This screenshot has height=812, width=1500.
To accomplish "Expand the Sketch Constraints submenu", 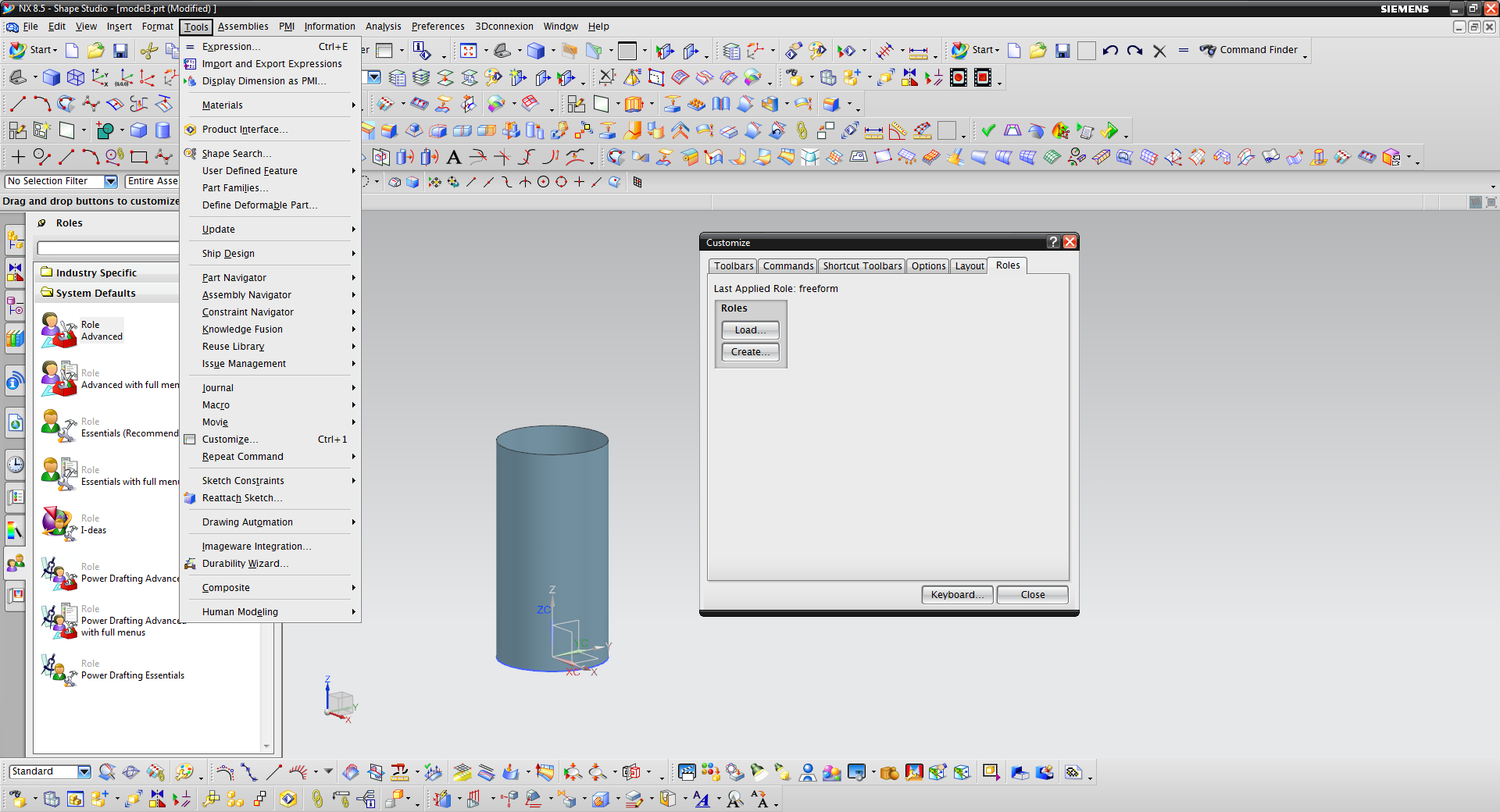I will (270, 481).
